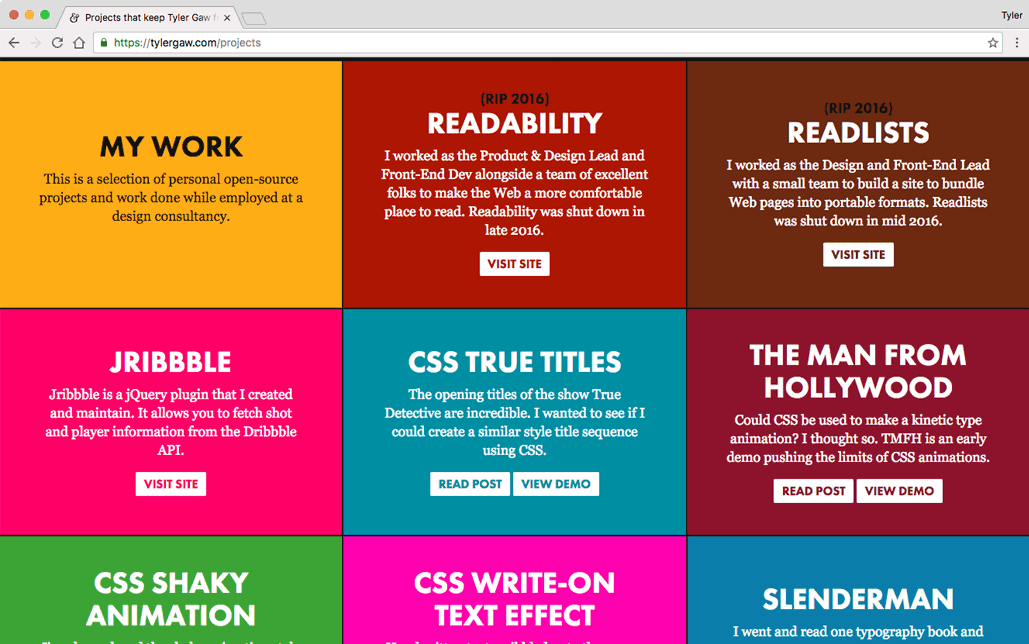Click the back navigation arrow

(13, 42)
